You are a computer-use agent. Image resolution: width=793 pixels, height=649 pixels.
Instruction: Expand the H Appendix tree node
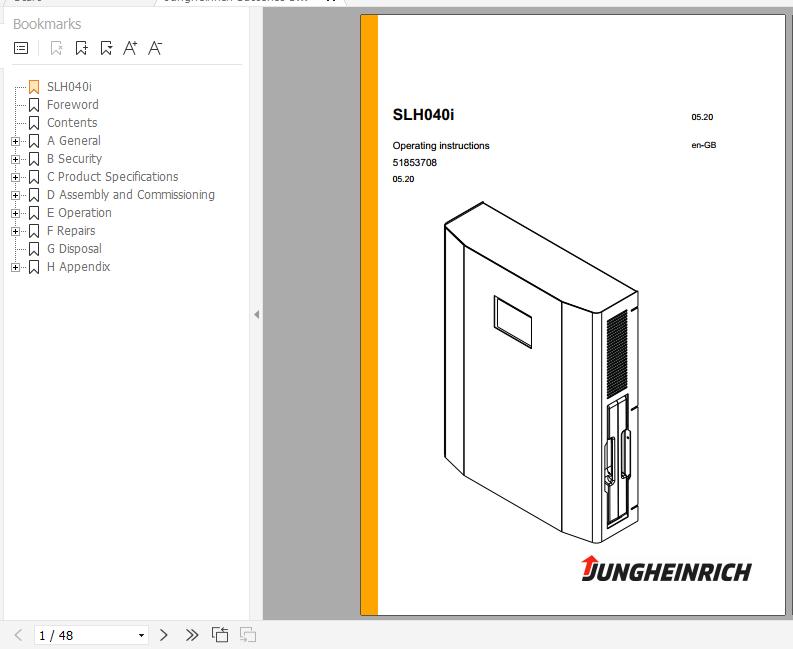(x=15, y=267)
